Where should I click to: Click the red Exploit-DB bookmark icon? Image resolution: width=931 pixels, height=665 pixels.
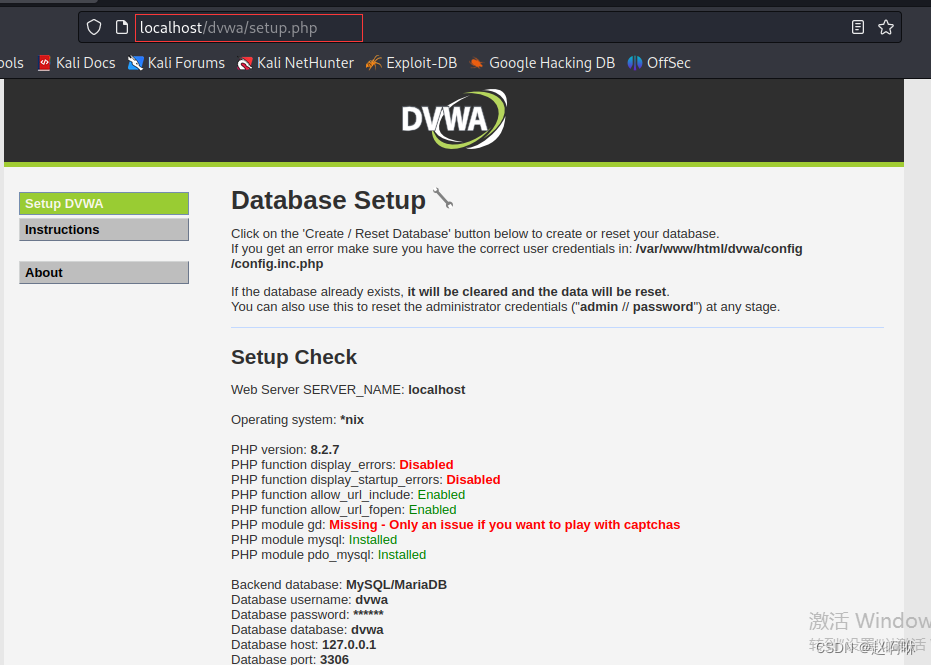[x=371, y=62]
